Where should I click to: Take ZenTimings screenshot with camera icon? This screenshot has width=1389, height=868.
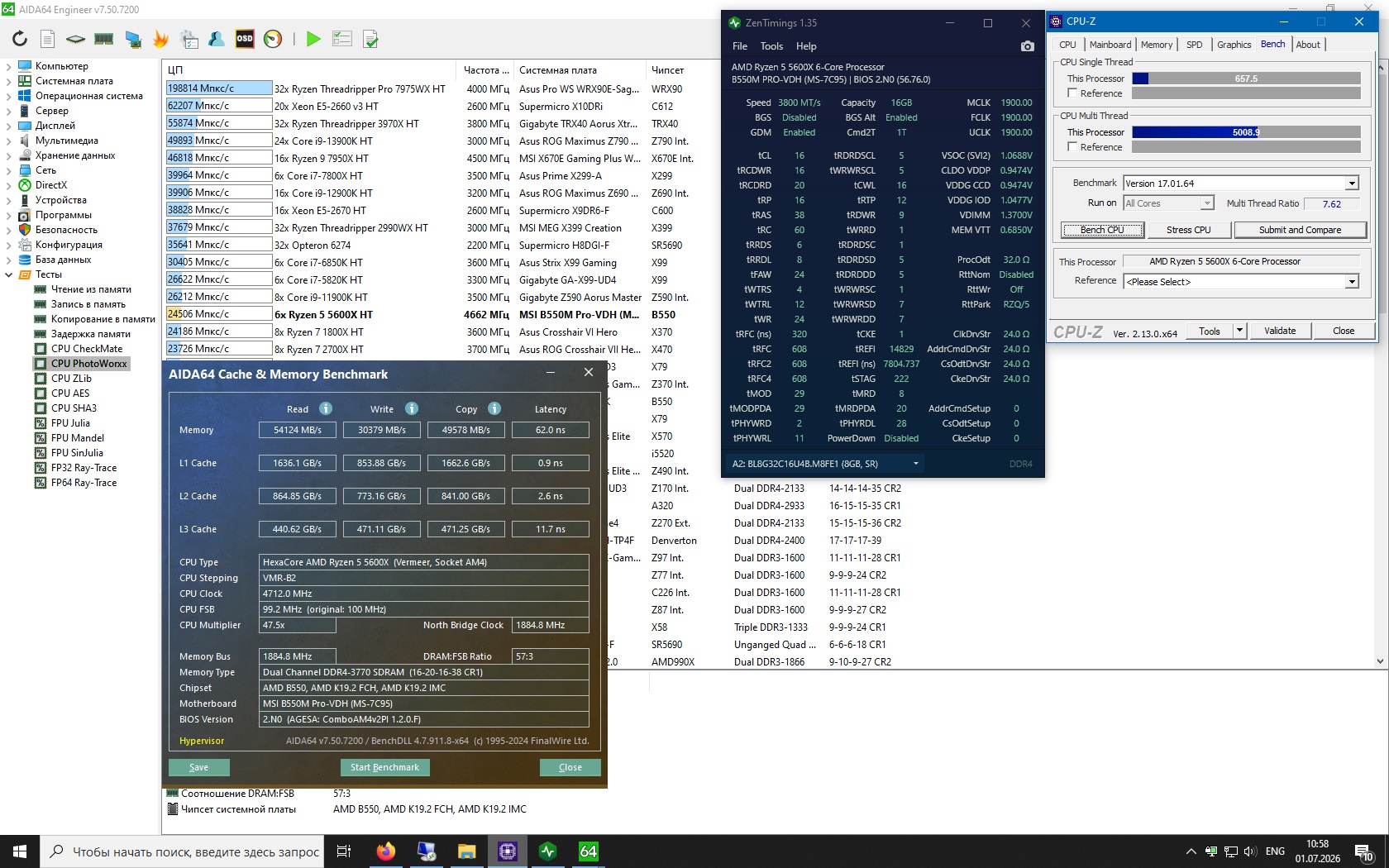(1027, 46)
